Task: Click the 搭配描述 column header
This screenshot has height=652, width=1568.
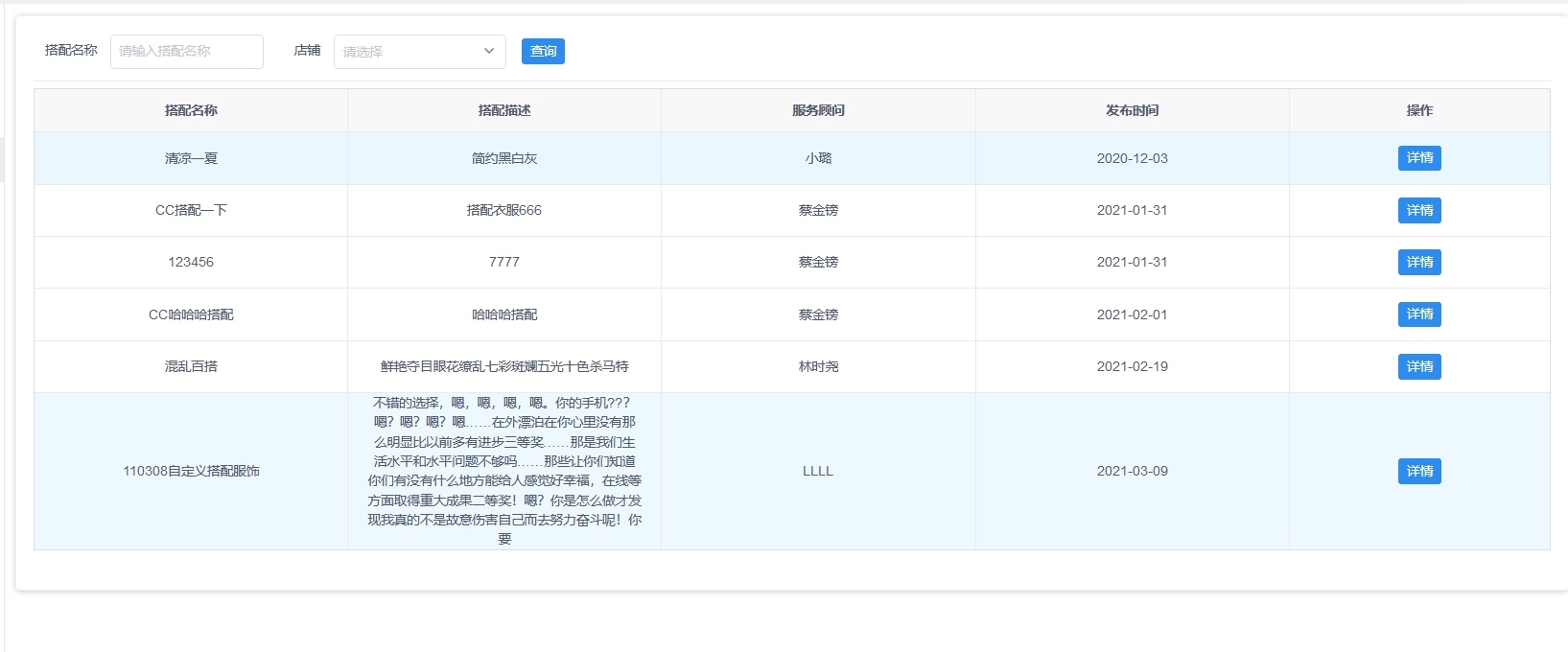Action: [504, 110]
